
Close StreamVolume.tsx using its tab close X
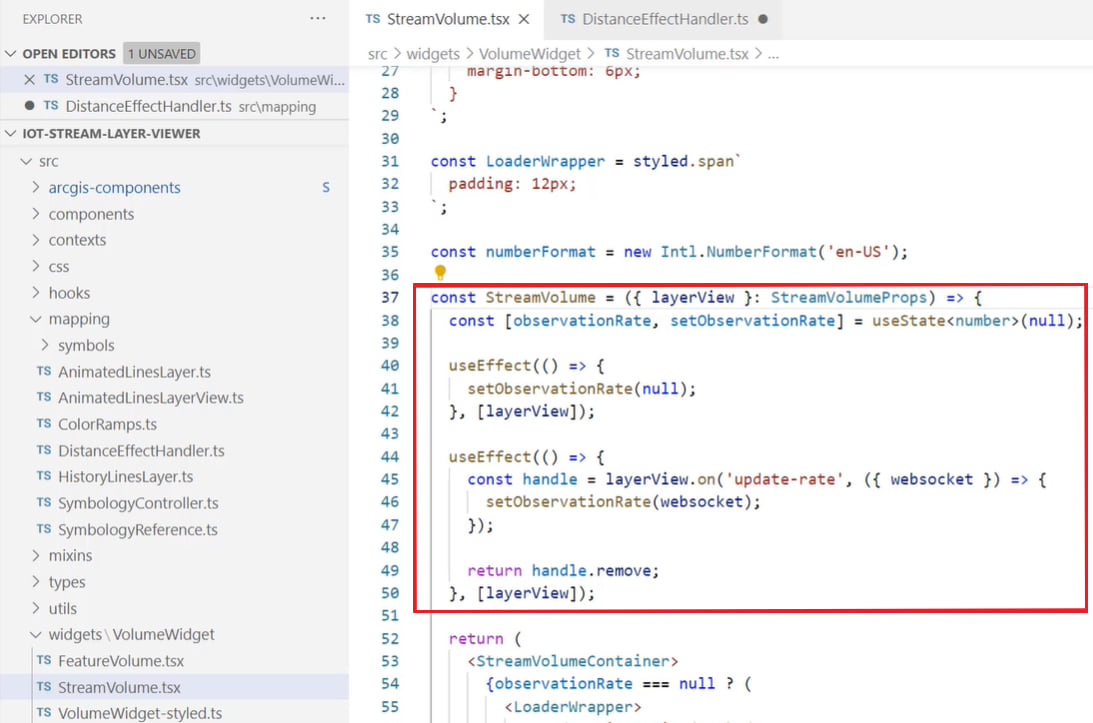tap(526, 18)
